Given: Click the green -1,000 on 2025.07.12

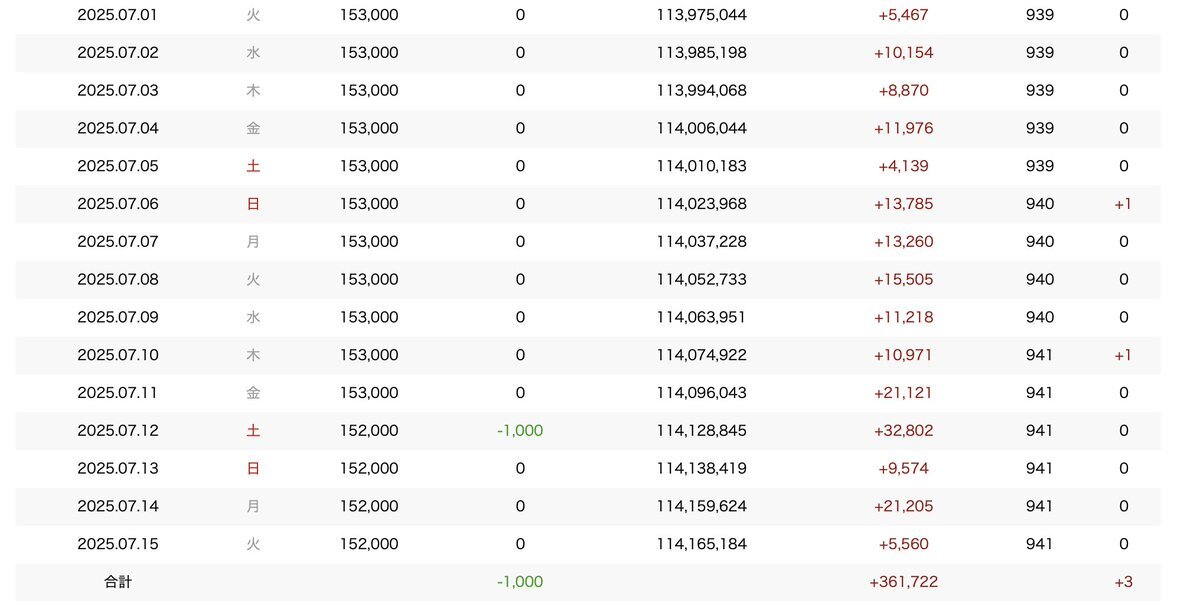Looking at the screenshot, I should (x=520, y=431).
